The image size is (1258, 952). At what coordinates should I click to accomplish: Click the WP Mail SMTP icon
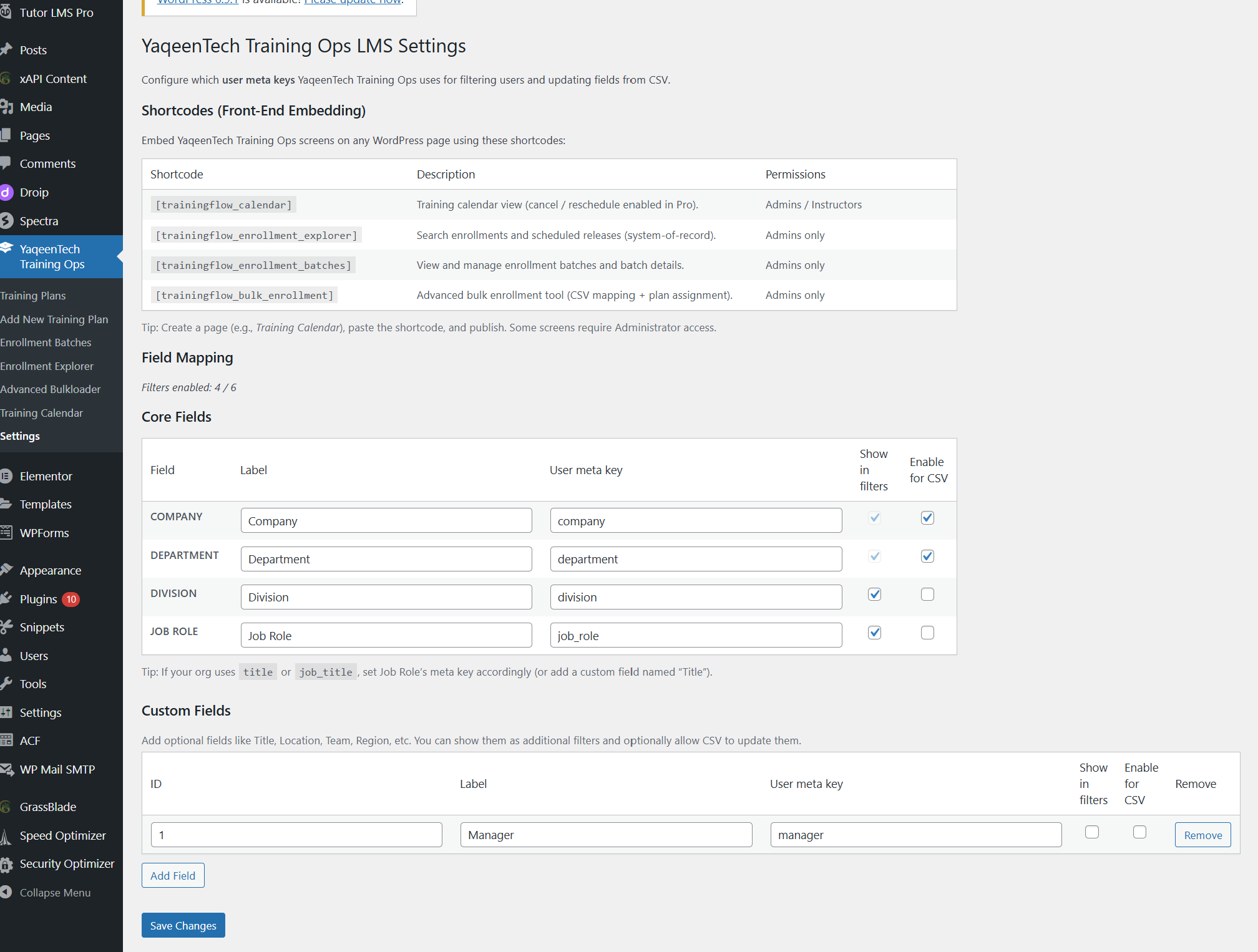pos(6,769)
